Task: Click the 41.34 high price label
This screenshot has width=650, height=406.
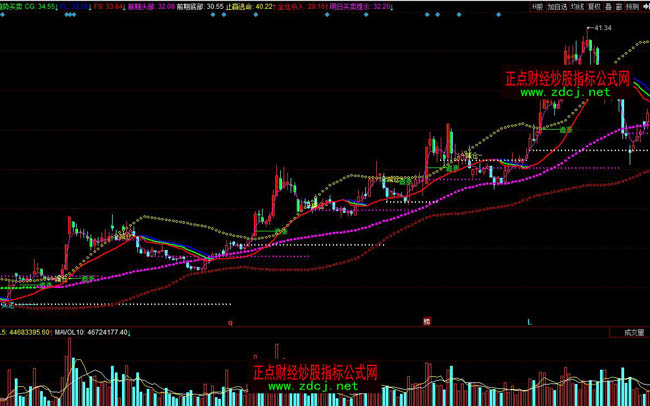Action: [x=601, y=29]
